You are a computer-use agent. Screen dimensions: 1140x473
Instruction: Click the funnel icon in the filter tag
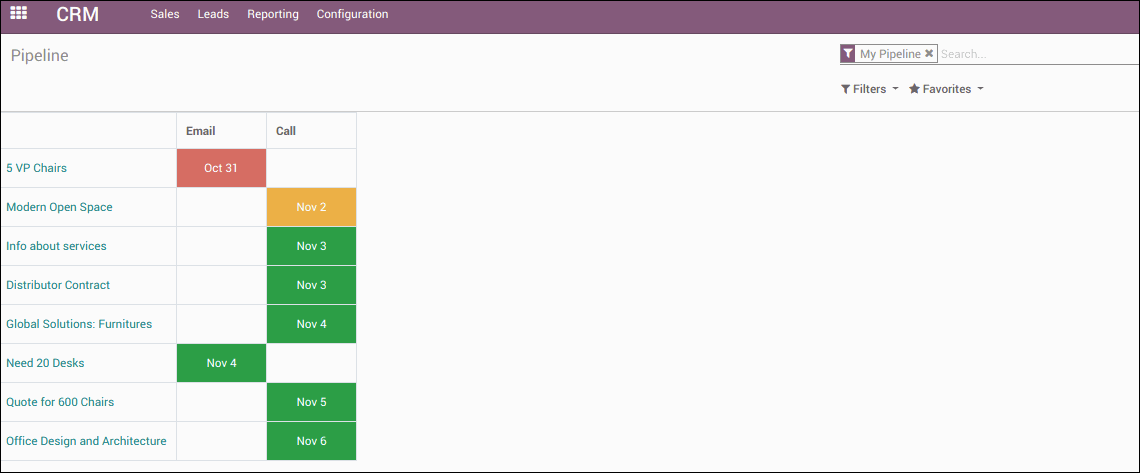(848, 54)
